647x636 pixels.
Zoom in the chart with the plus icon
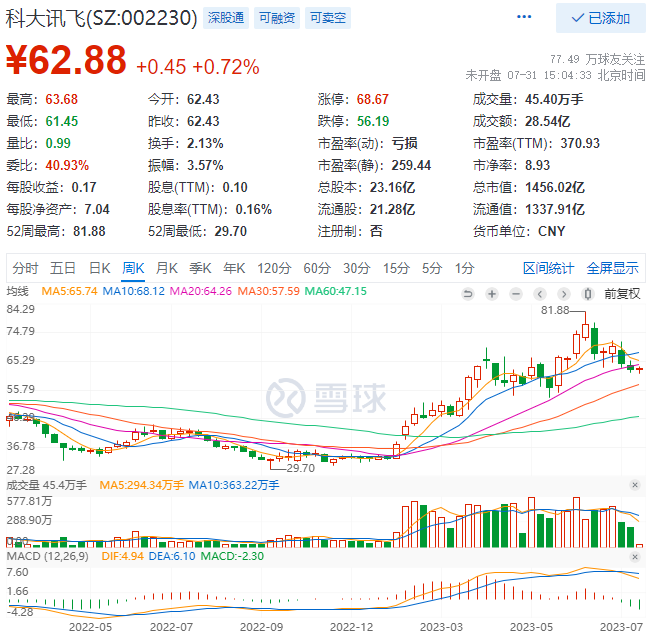[491, 292]
